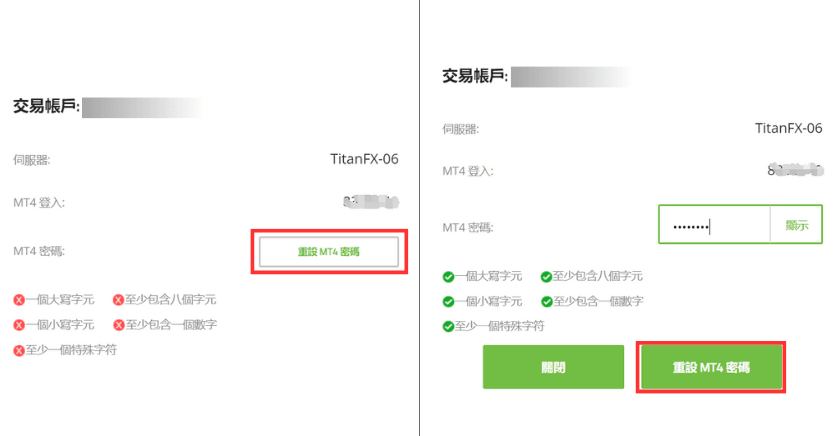Click green check icon beside 一個小寫字元

[448, 302]
